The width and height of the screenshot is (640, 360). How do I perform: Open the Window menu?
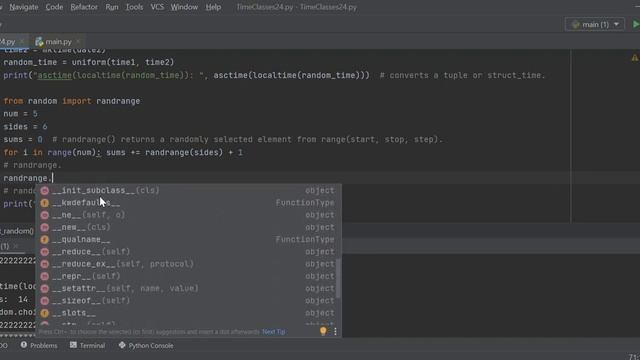click(x=184, y=7)
